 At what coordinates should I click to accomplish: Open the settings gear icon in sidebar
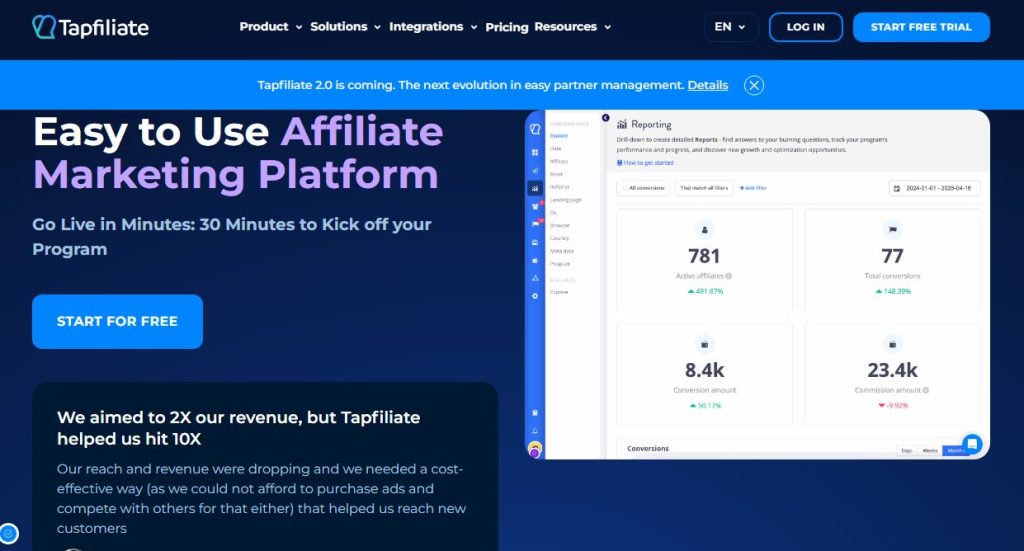[x=535, y=296]
